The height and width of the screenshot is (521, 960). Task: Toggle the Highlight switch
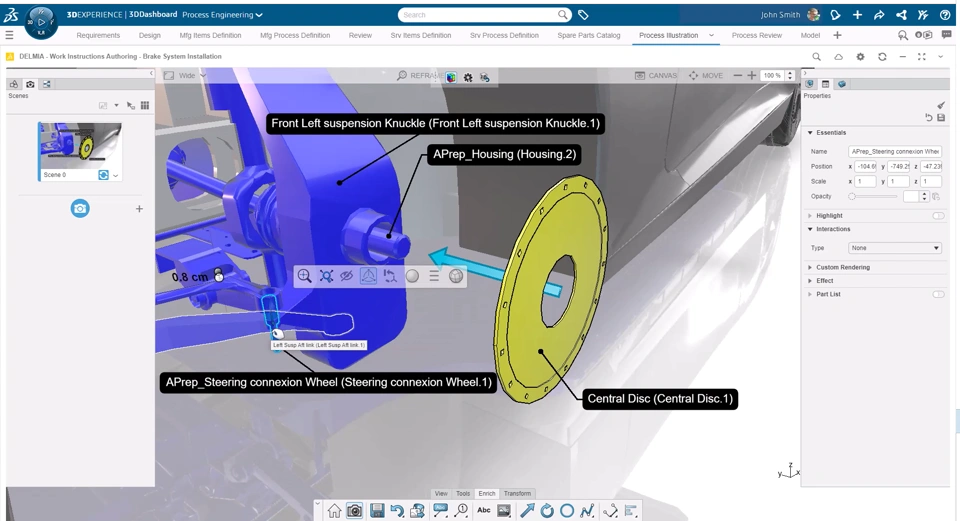point(938,216)
